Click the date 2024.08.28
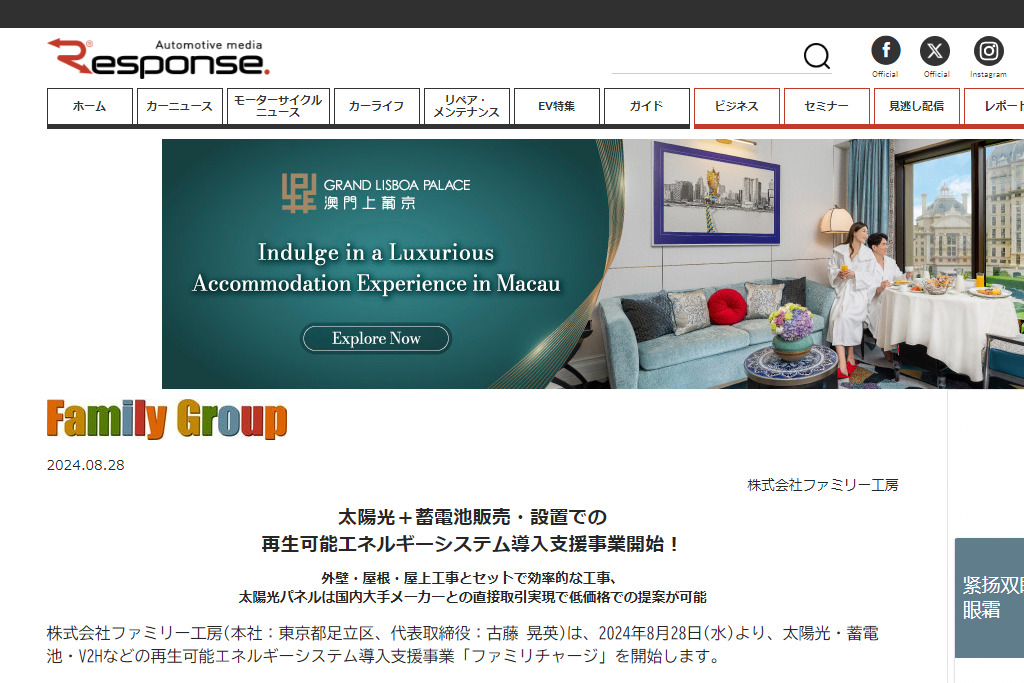The width and height of the screenshot is (1024, 683). tap(86, 465)
